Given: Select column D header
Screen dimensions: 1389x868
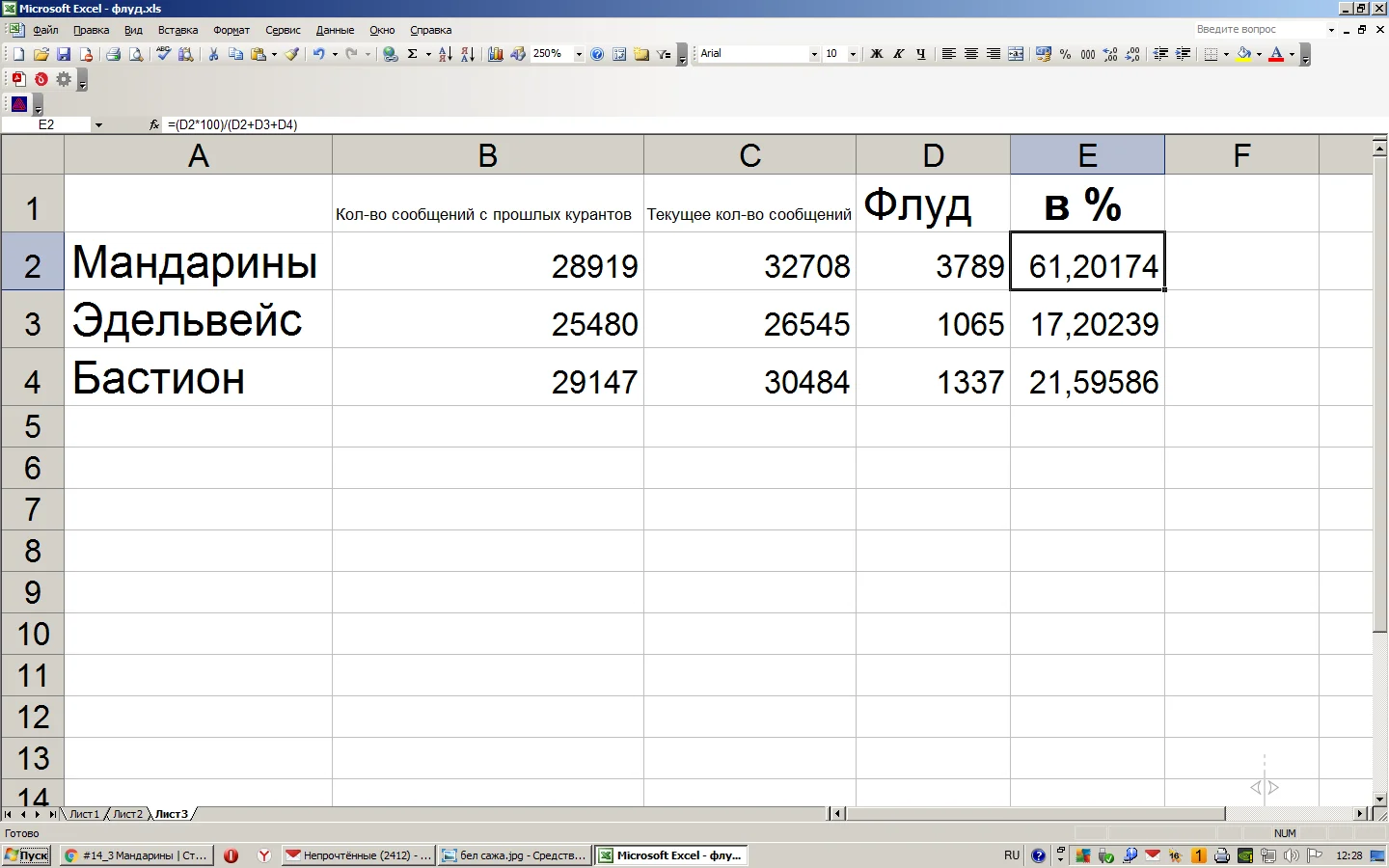Looking at the screenshot, I should click(933, 155).
